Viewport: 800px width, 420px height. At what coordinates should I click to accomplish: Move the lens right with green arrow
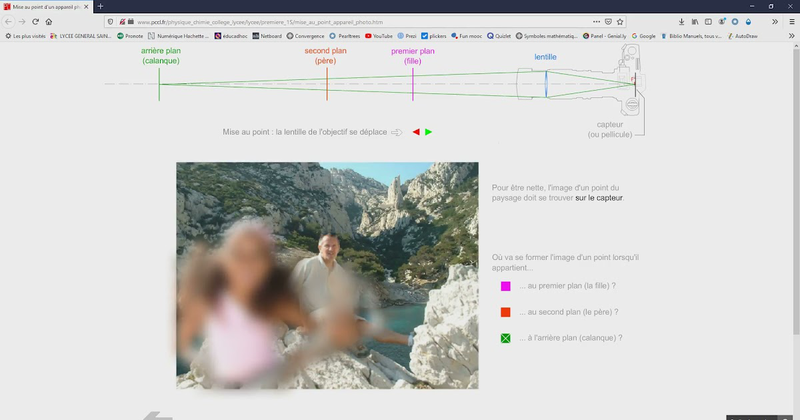[429, 132]
